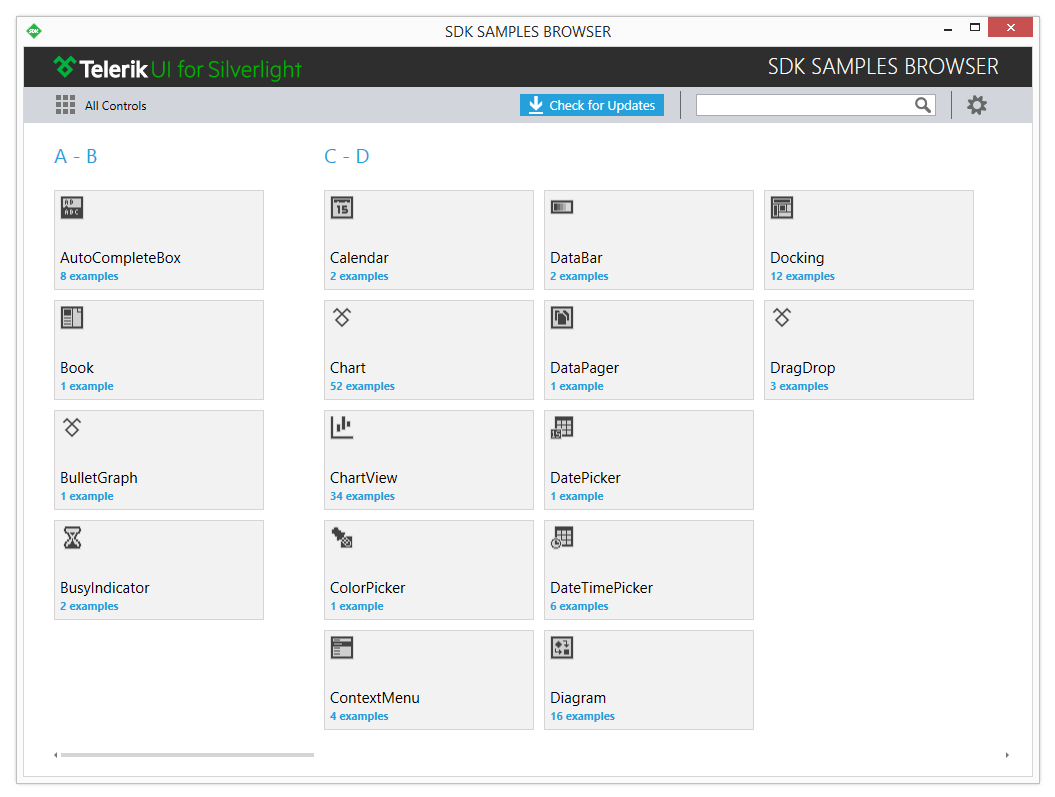1055x797 pixels.
Task: Open the 3 examples link under DragDrop
Action: [x=799, y=387]
